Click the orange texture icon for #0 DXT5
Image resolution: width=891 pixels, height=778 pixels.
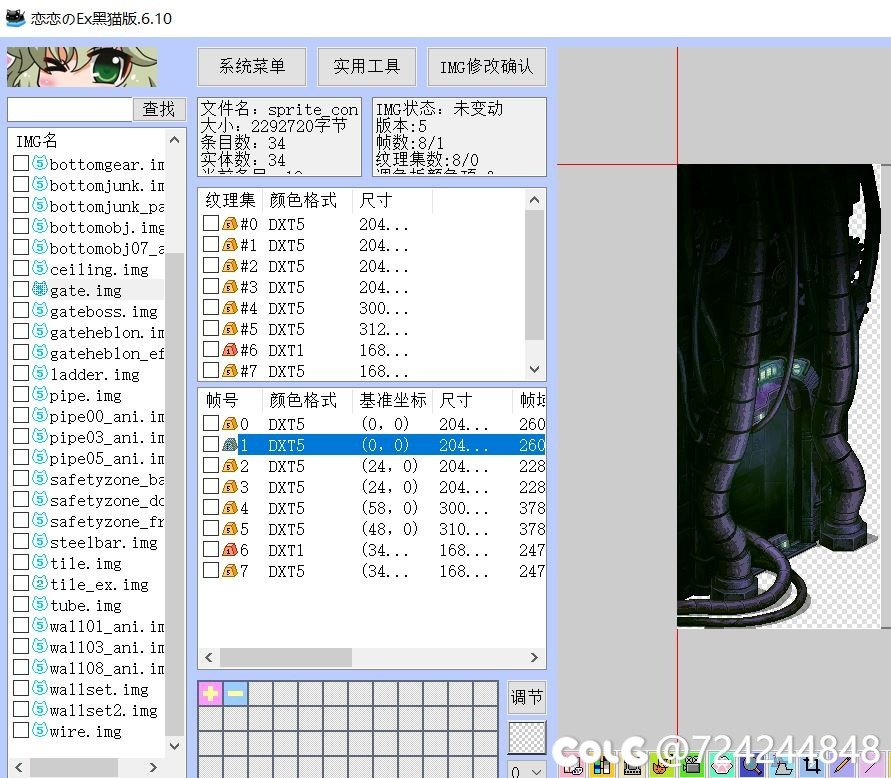click(x=230, y=223)
